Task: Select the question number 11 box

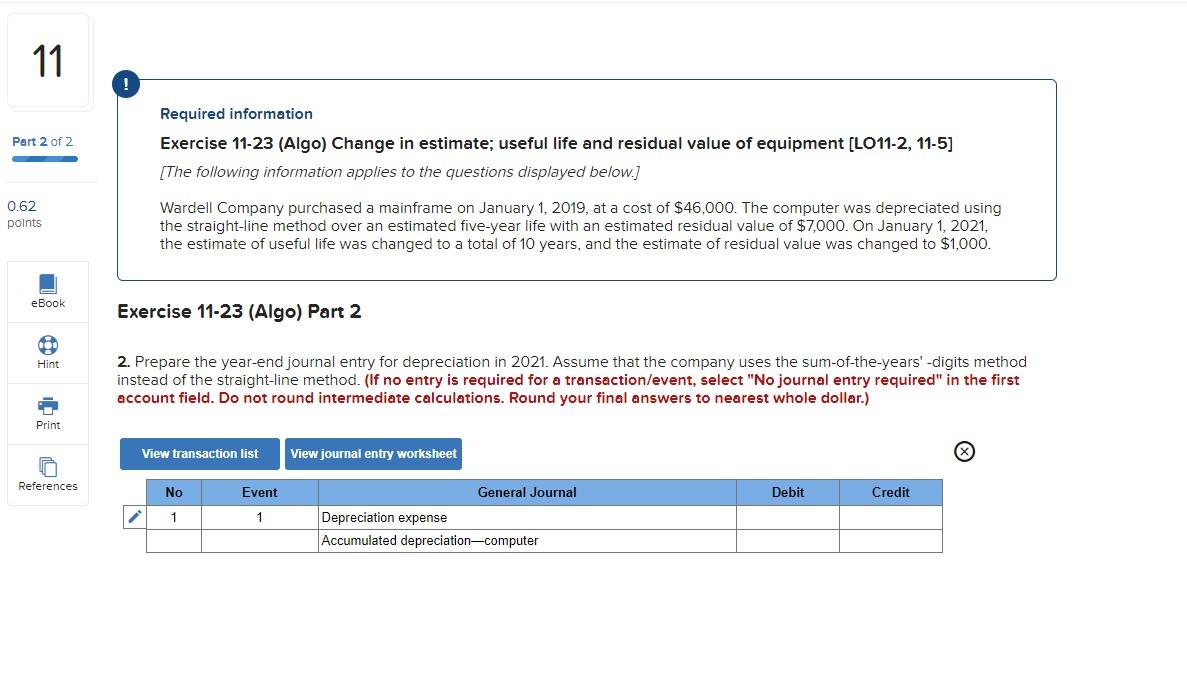Action: click(x=48, y=61)
